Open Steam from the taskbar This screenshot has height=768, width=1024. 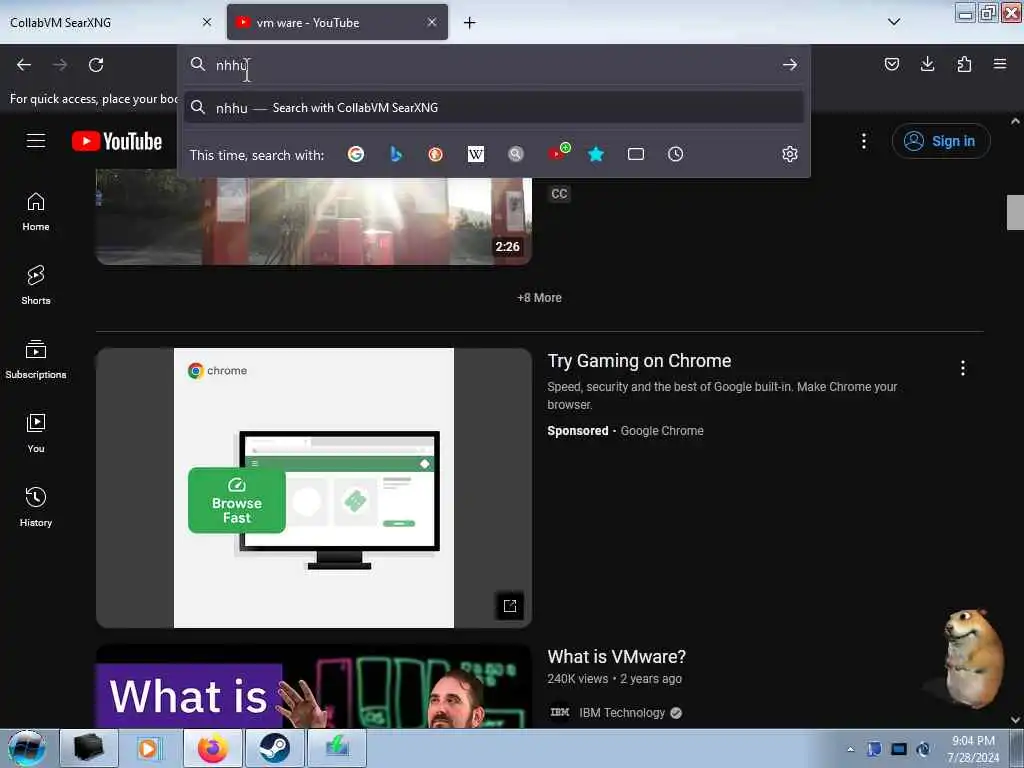click(274, 748)
